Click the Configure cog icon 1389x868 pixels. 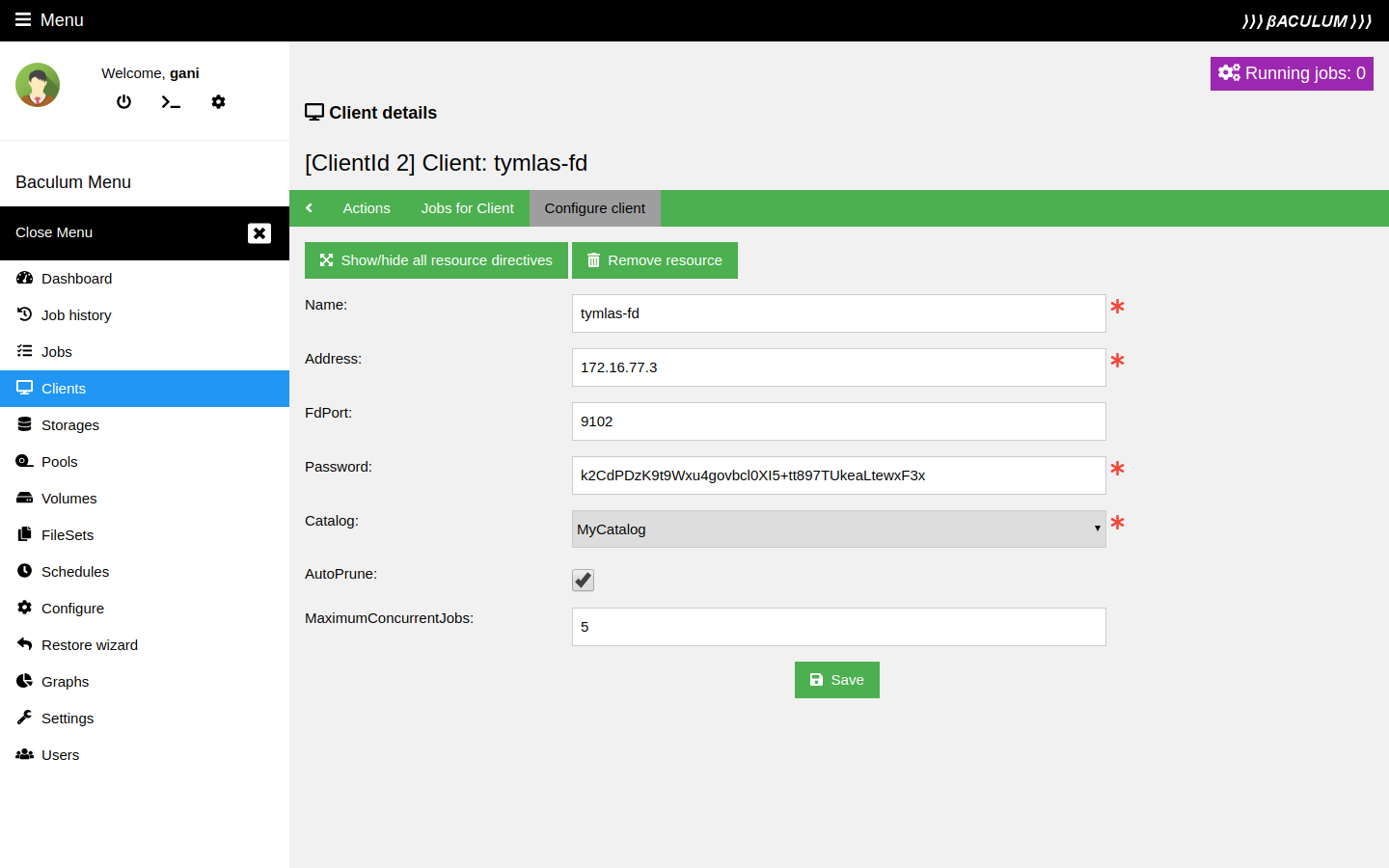[x=24, y=608]
